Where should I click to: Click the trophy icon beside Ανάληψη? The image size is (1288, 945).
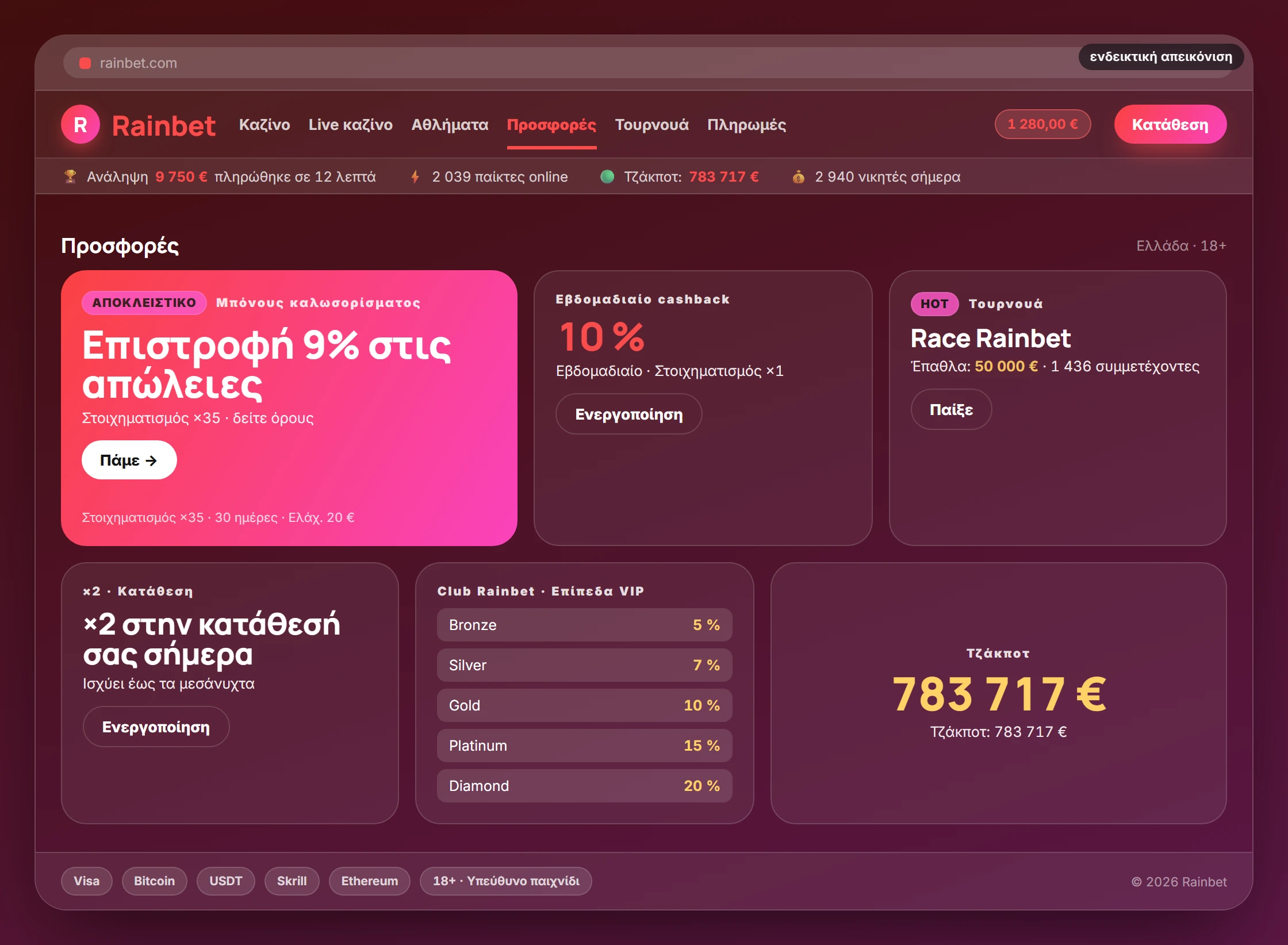coord(70,176)
